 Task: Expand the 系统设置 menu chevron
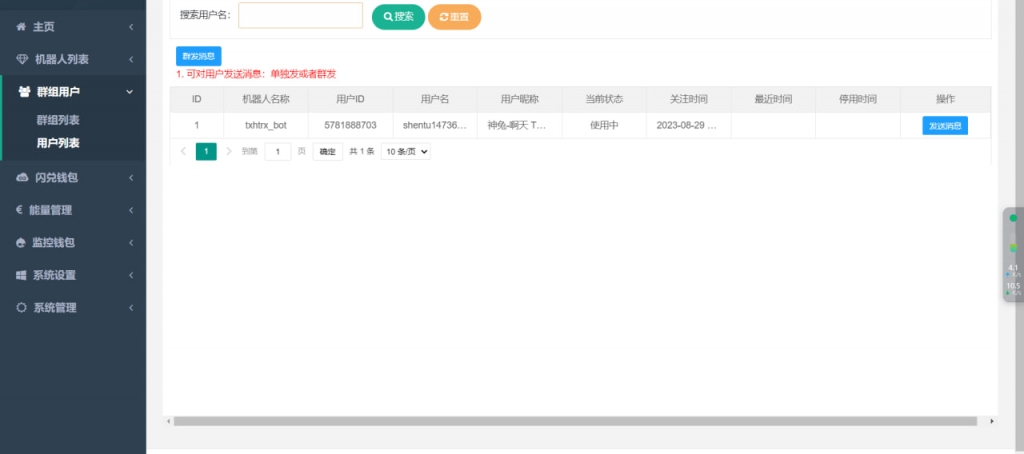click(131, 276)
